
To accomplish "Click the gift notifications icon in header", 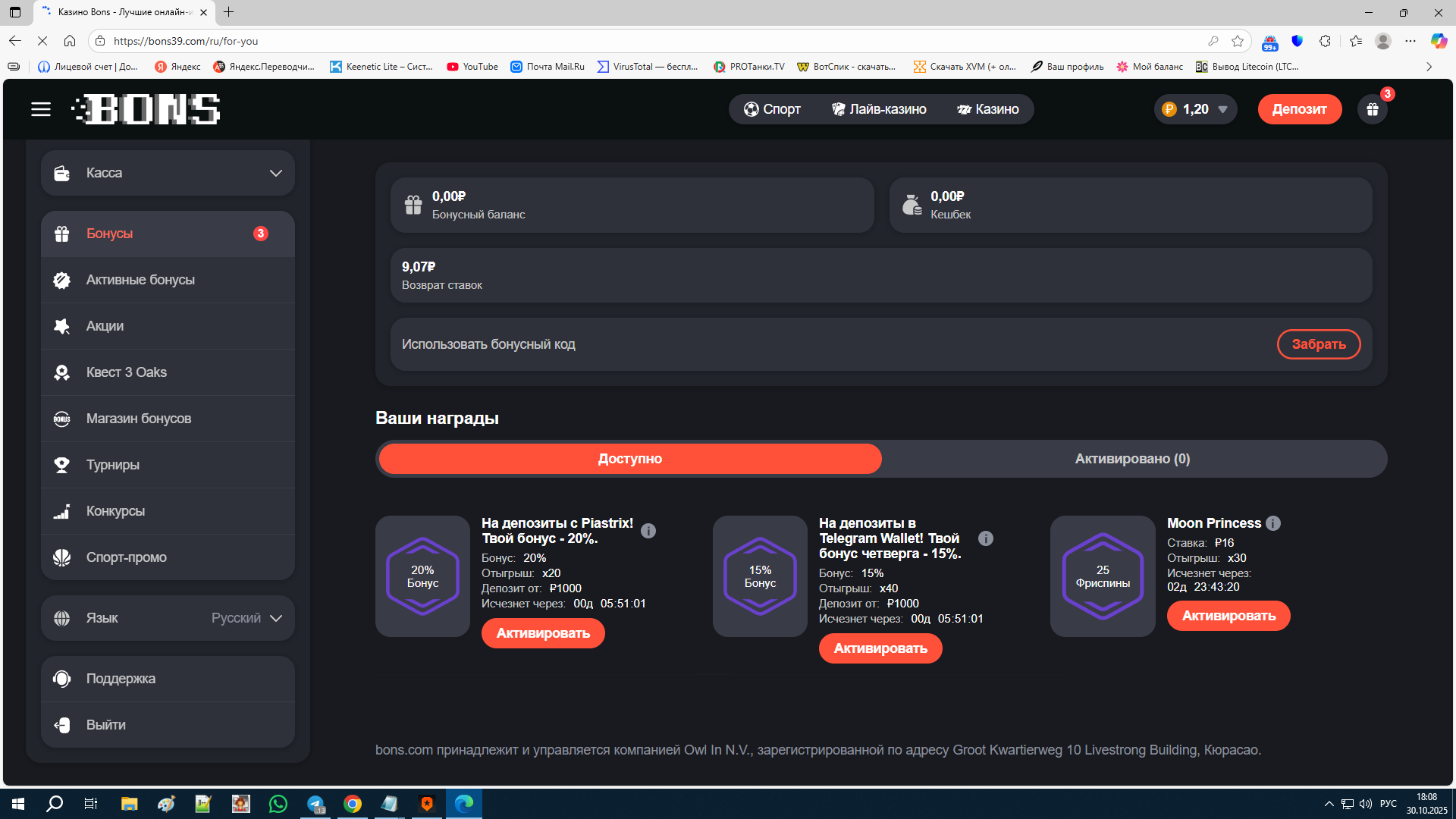I will coord(1373,109).
